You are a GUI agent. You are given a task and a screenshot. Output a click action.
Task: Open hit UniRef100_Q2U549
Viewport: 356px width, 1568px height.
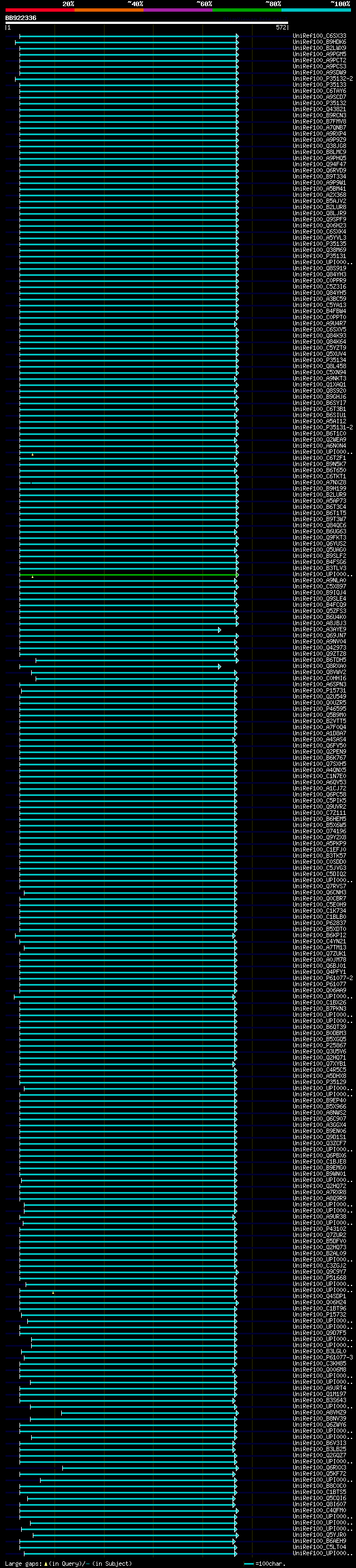319,697
